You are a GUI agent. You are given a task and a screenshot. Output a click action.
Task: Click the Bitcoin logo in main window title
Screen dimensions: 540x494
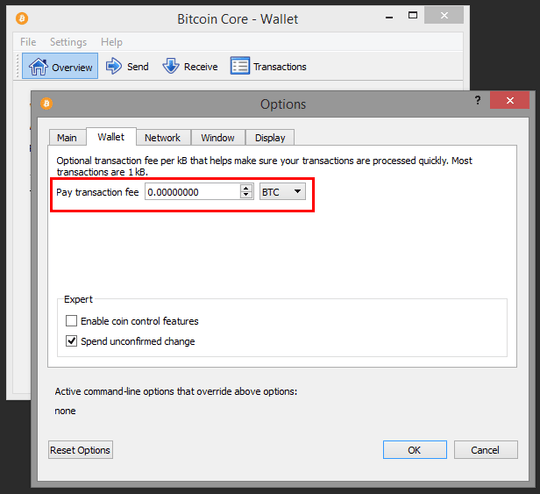point(22,18)
